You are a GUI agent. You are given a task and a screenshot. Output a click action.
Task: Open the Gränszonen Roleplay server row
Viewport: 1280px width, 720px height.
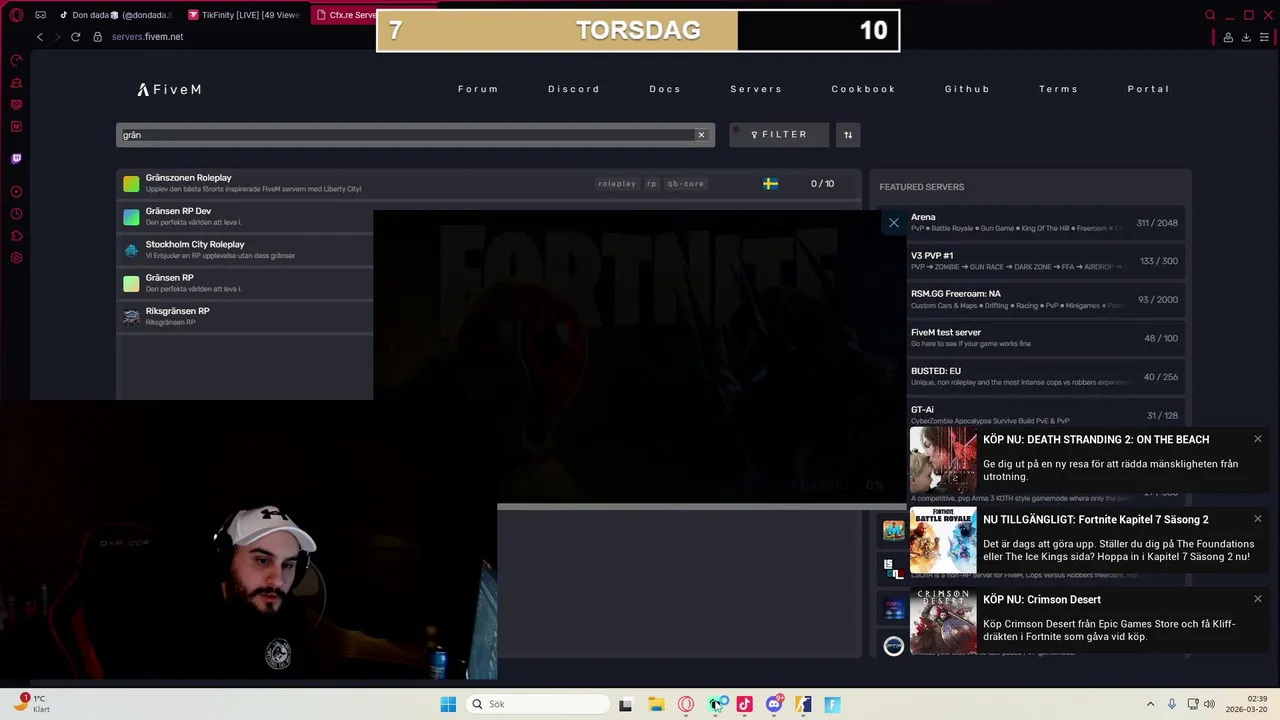489,184
